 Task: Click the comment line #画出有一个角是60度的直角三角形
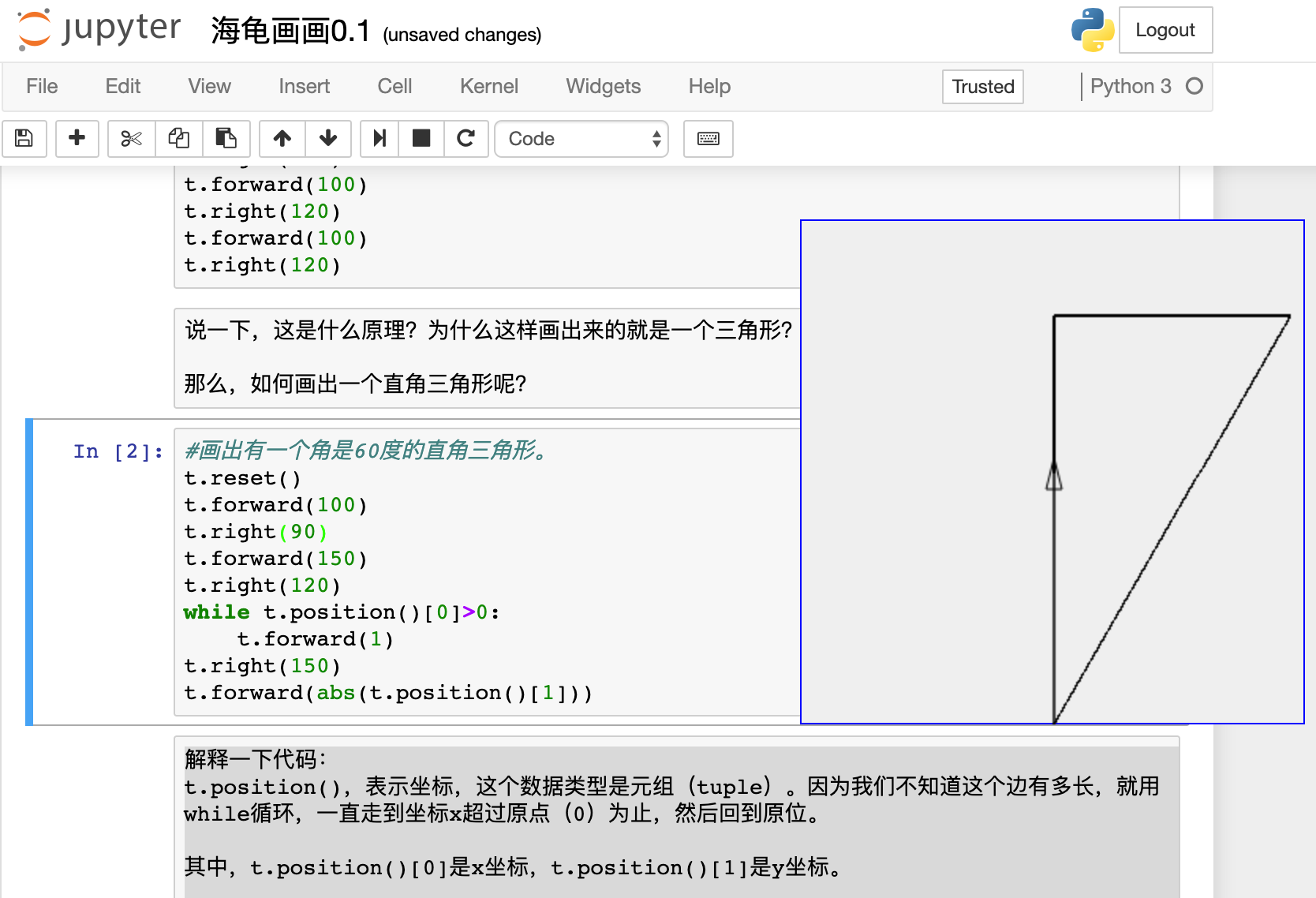pos(367,451)
